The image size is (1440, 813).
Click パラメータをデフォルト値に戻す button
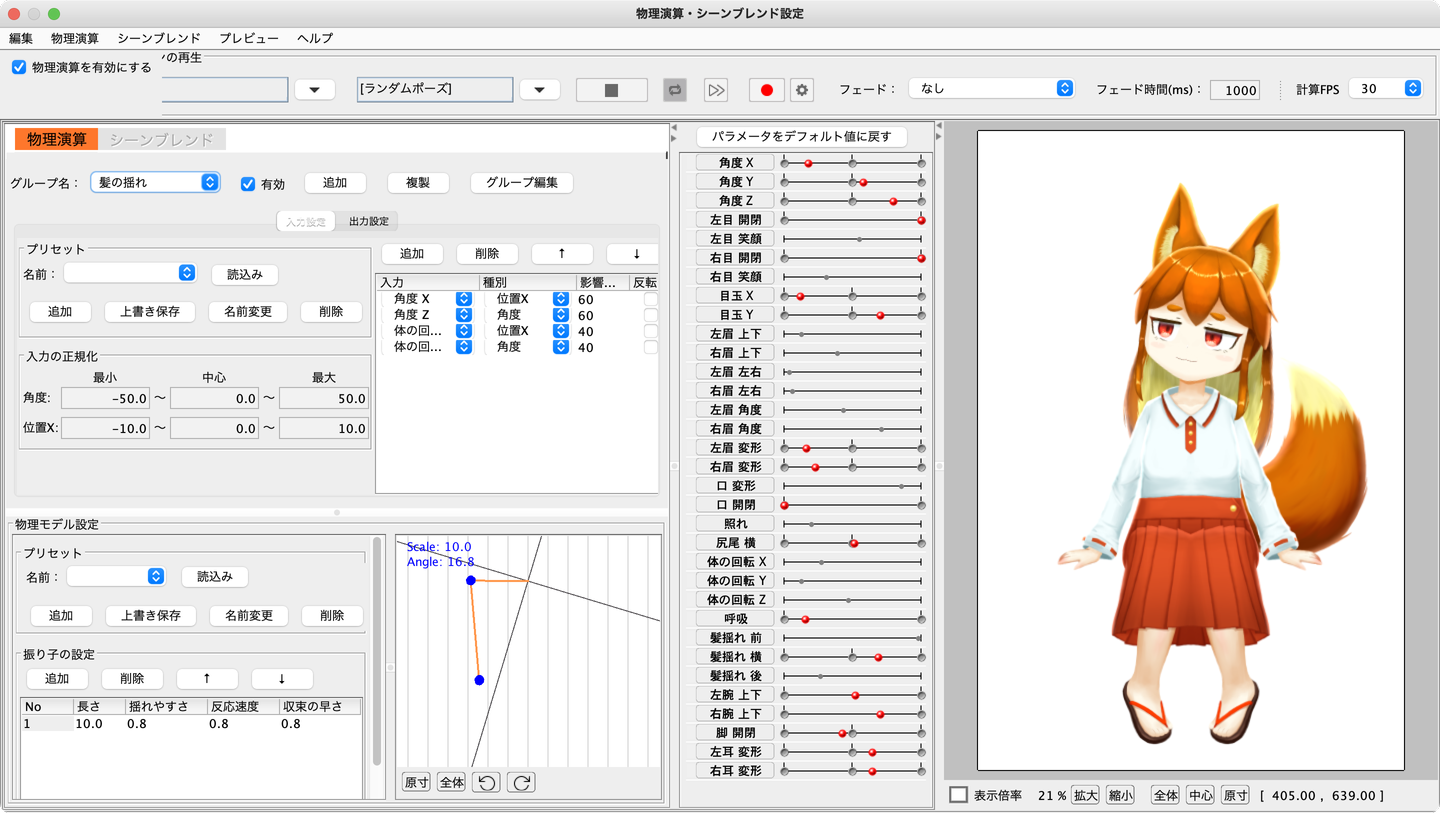801,136
